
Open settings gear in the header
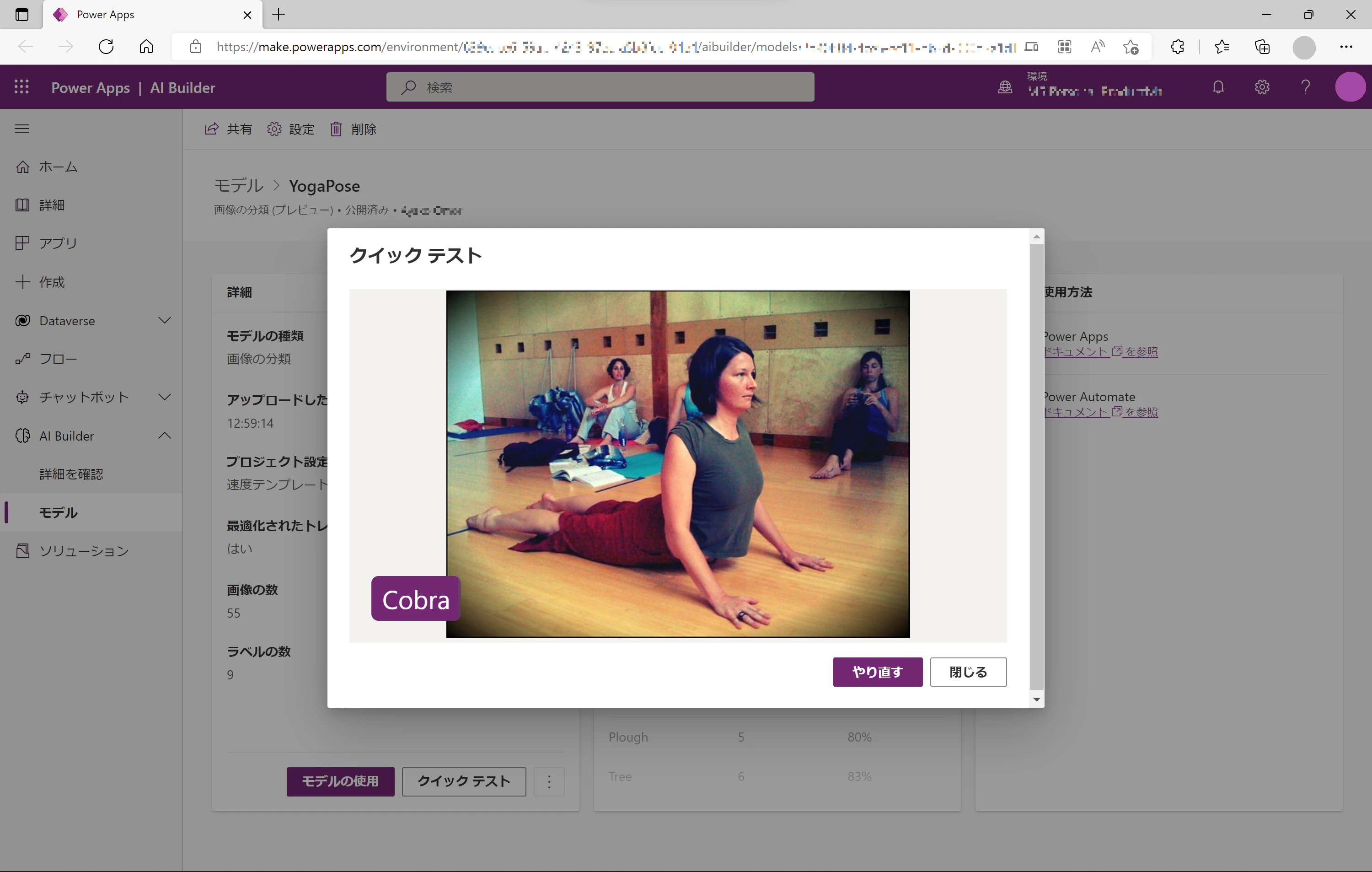click(1262, 87)
